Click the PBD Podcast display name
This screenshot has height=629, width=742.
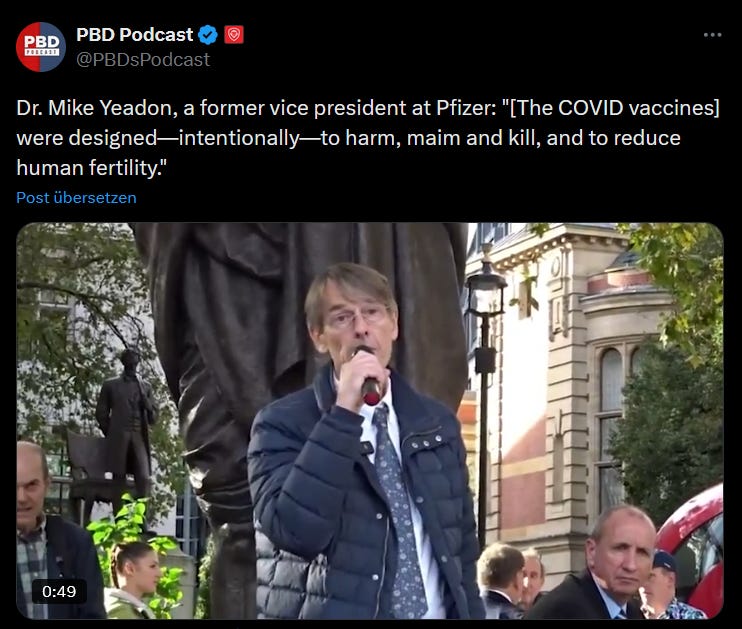pyautogui.click(x=134, y=35)
